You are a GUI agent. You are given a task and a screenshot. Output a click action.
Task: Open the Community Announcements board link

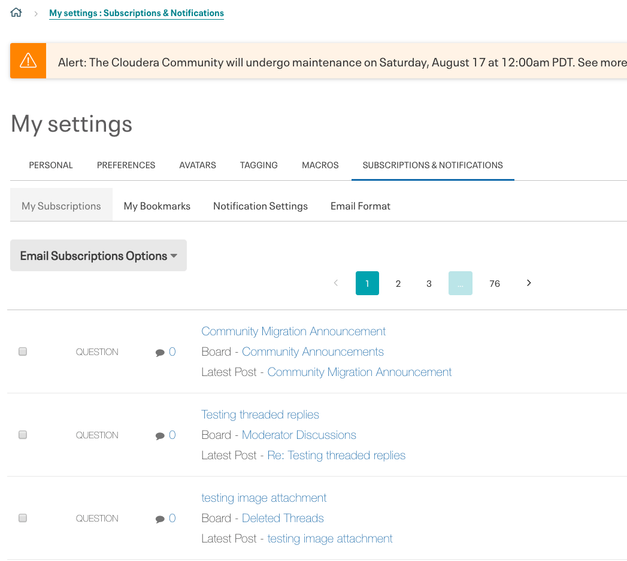(313, 352)
